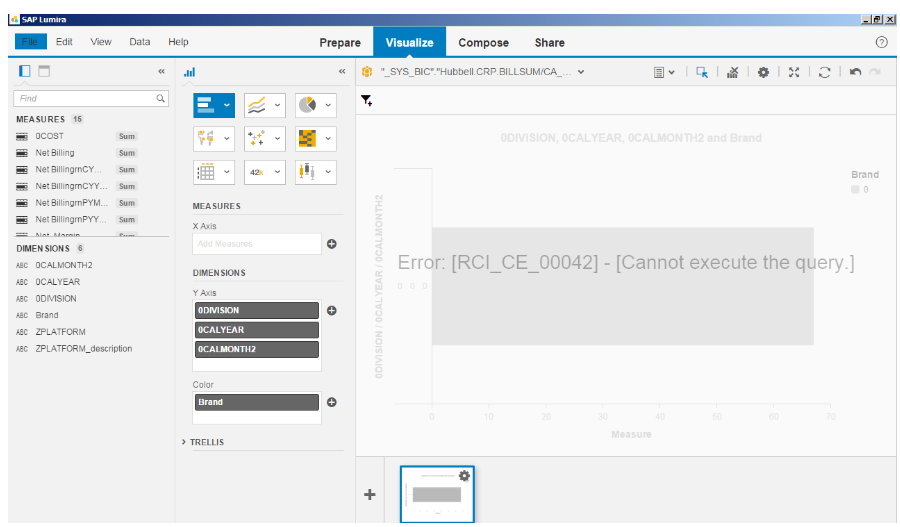Click the clear chart toolbar icon

[x=732, y=72]
